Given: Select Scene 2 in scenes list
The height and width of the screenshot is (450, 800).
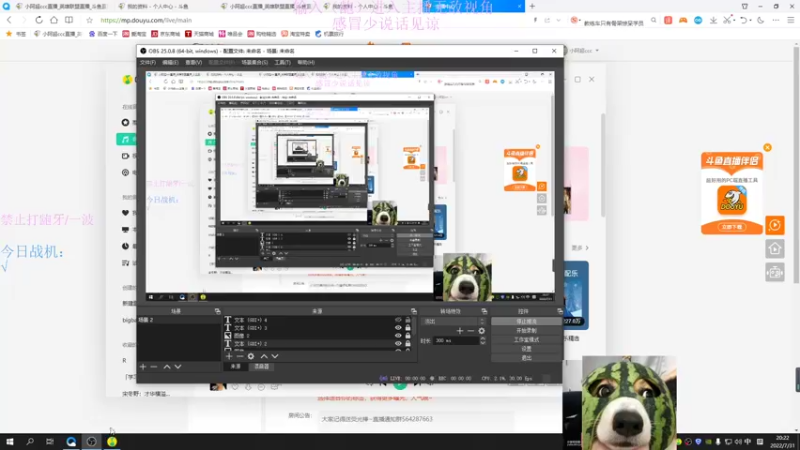Looking at the screenshot, I should (179, 320).
